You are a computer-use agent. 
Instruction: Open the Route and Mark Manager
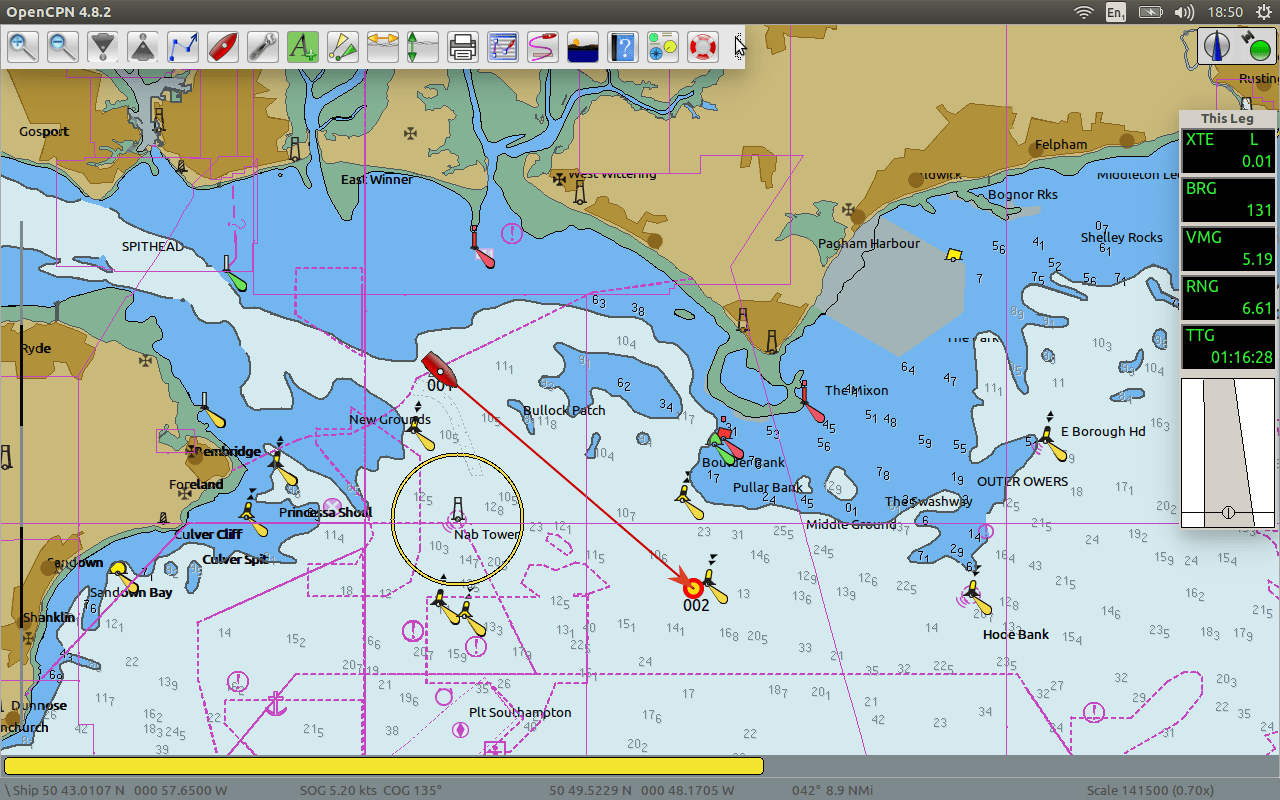502,46
